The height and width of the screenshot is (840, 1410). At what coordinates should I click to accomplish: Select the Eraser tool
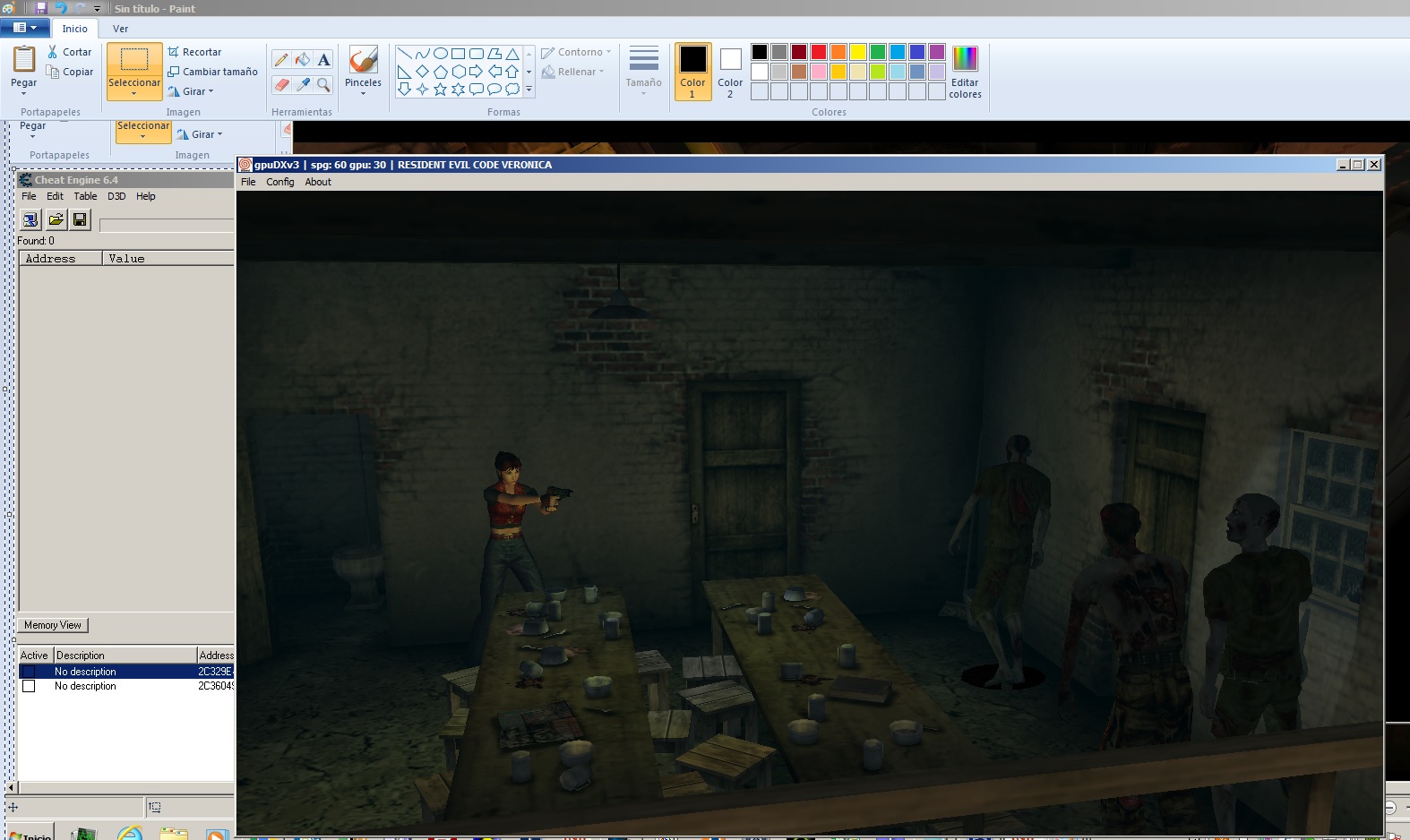281,84
